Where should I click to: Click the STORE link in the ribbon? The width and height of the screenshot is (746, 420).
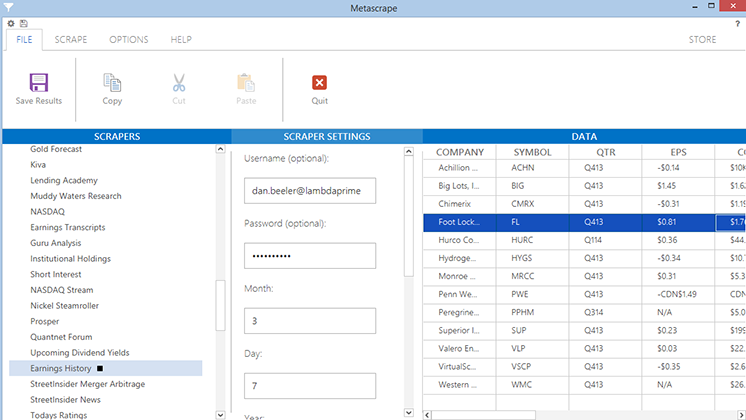[702, 40]
